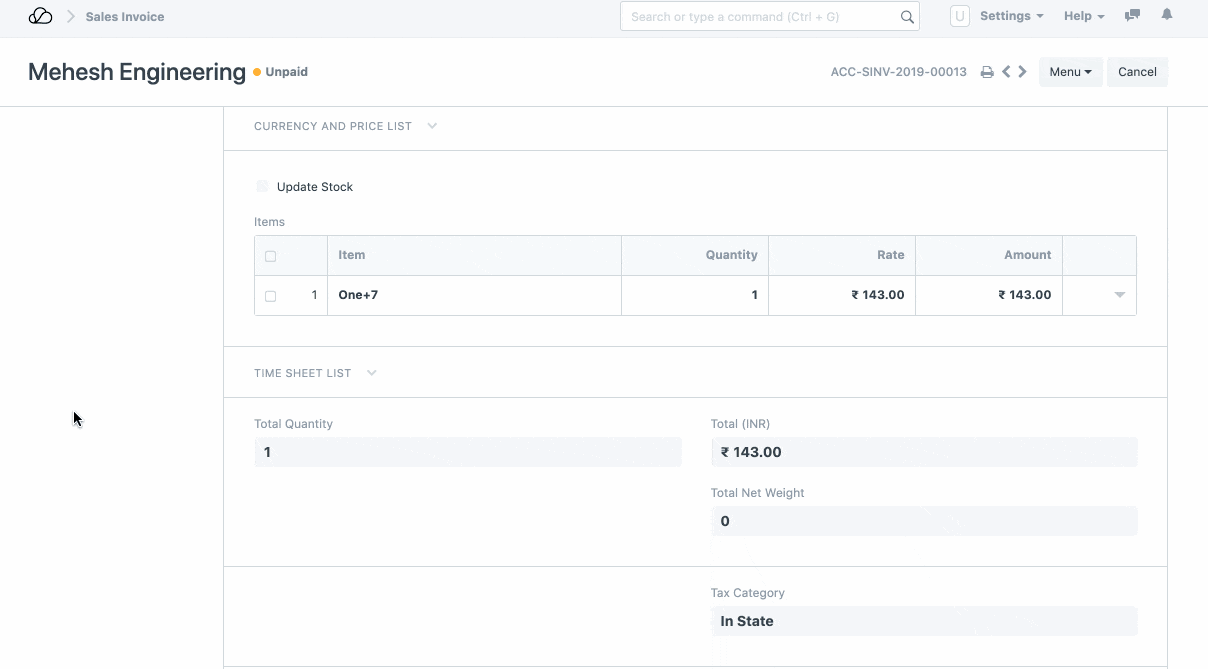Viewport: 1208px width, 669px height.
Task: Open the chat messages icon
Action: pos(1132,16)
